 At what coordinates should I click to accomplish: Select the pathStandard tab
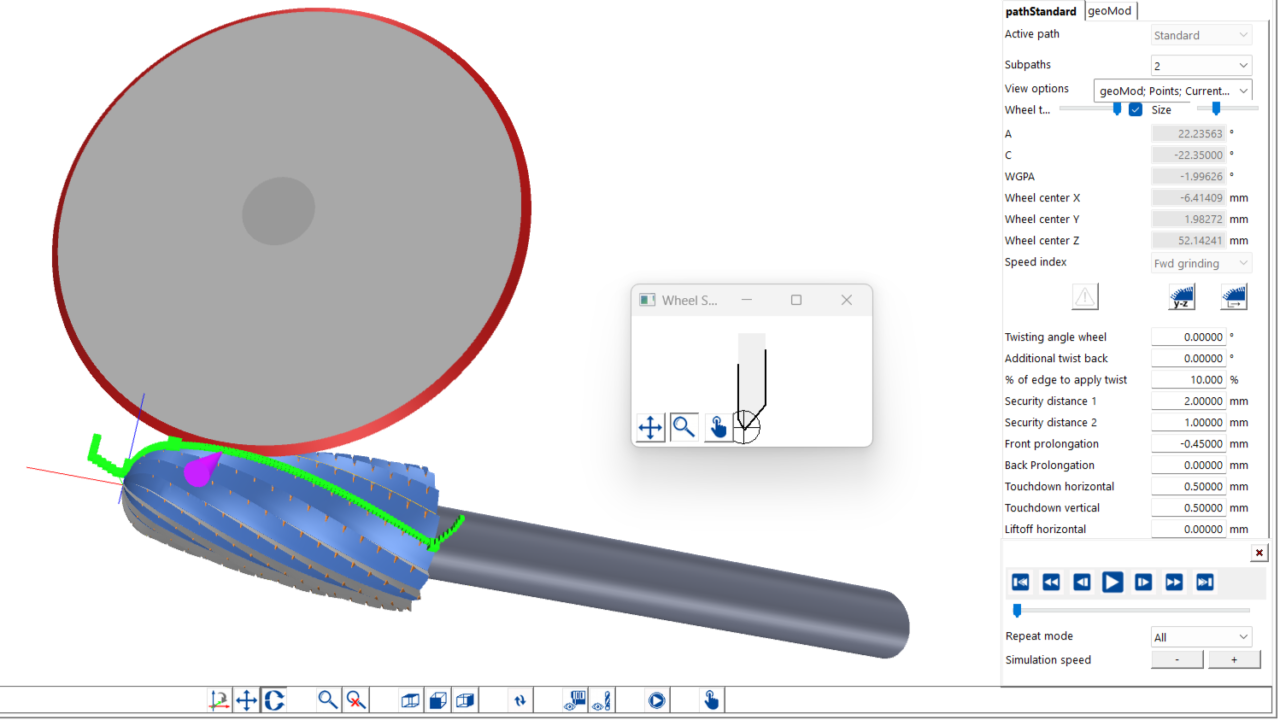point(1041,11)
